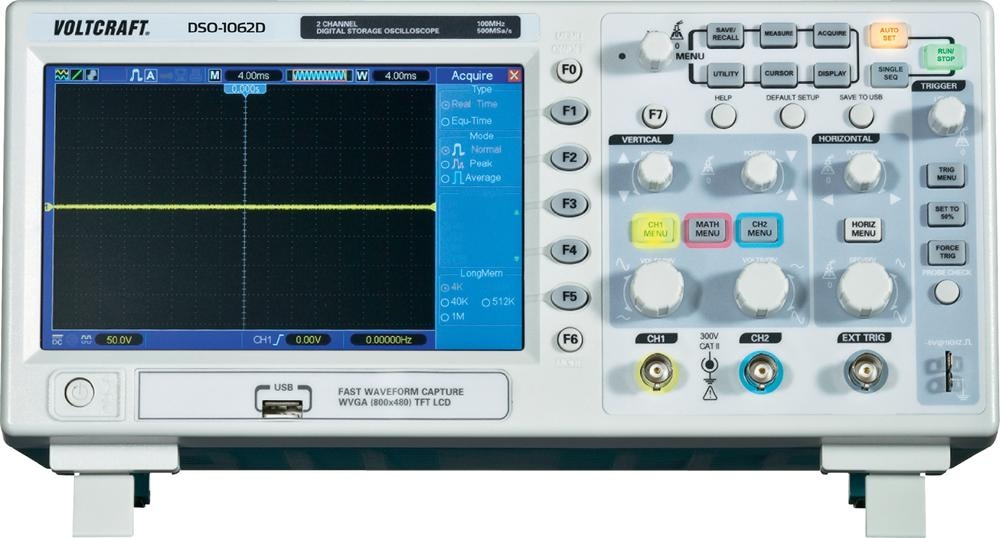This screenshot has height=538, width=1000.
Task: Open the CURSOR menu
Action: pos(778,75)
